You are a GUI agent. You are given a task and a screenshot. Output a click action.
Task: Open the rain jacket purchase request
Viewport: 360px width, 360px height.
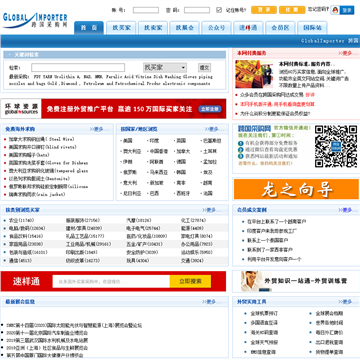click(x=37, y=195)
